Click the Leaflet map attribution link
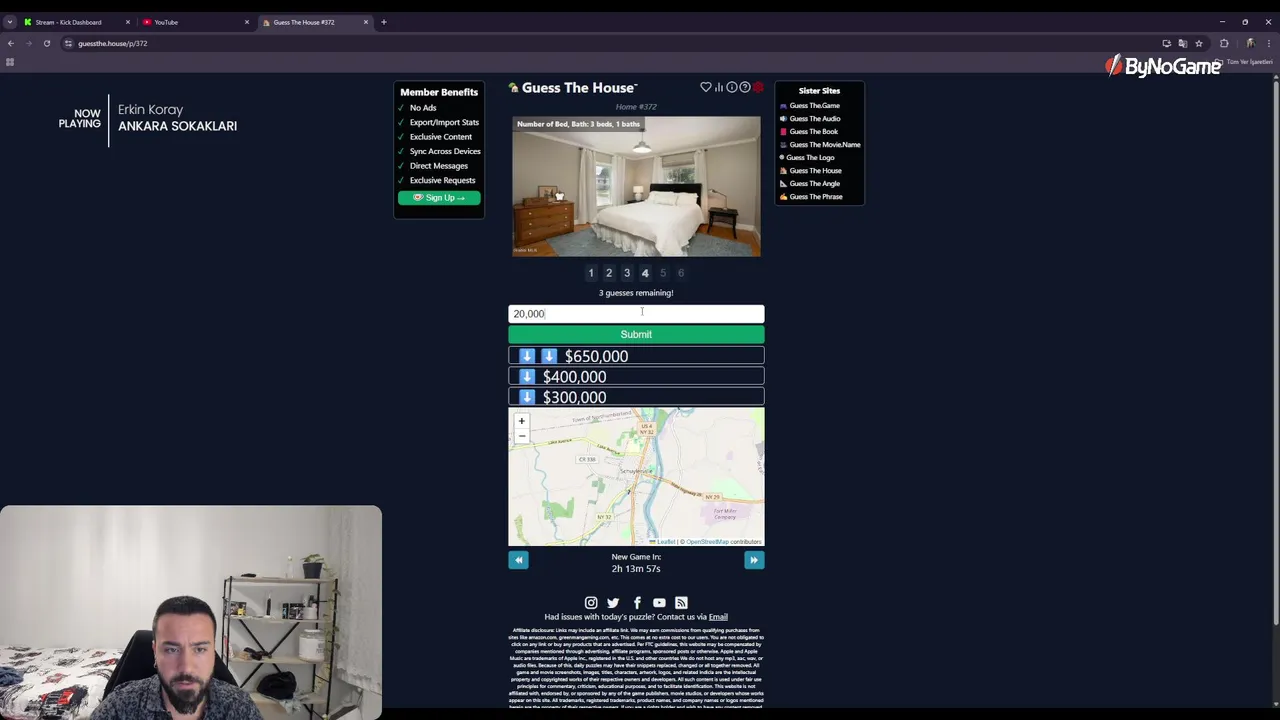Image resolution: width=1280 pixels, height=720 pixels. point(665,542)
